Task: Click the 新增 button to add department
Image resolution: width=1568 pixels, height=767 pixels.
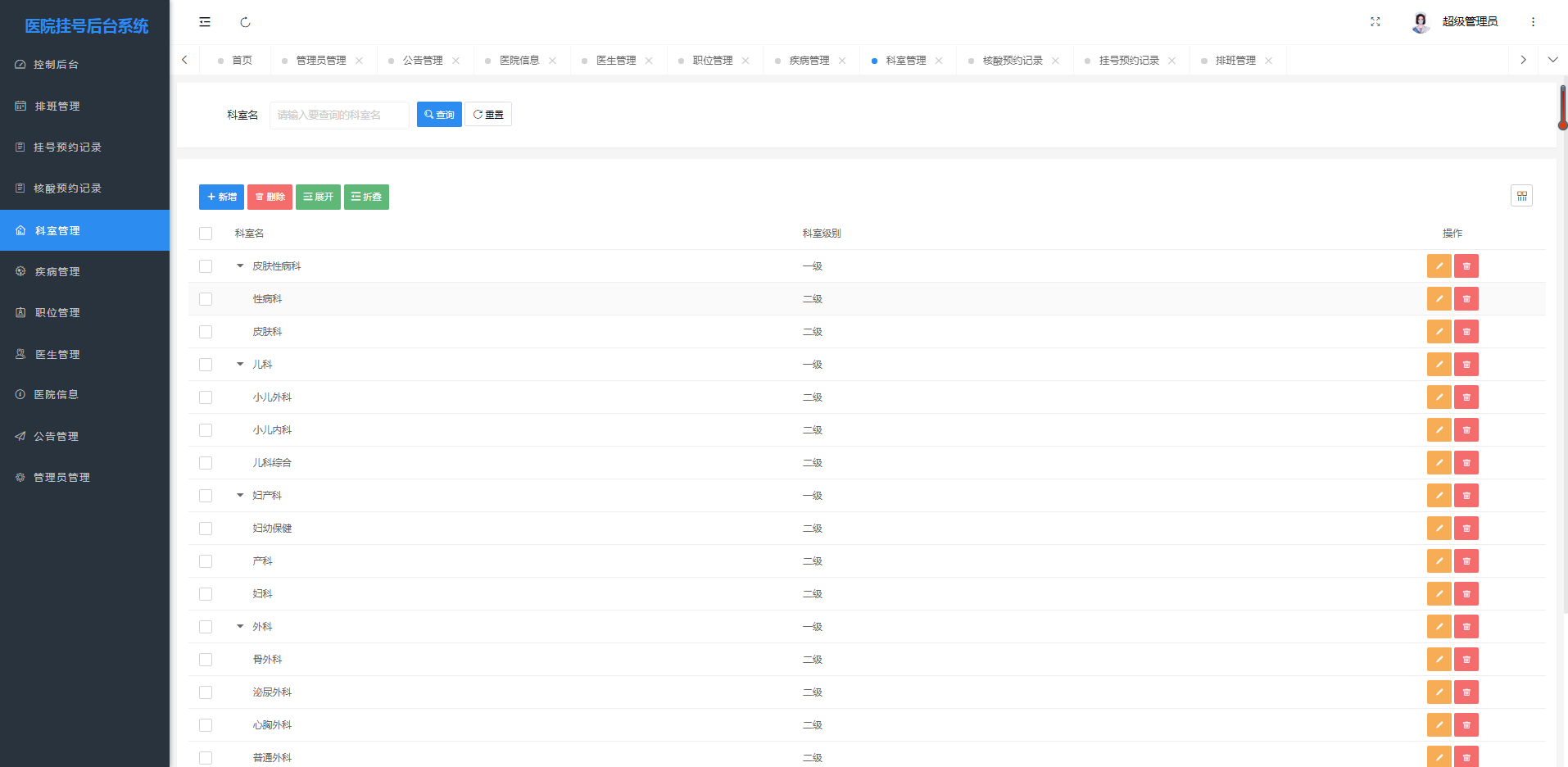Action: coord(220,197)
